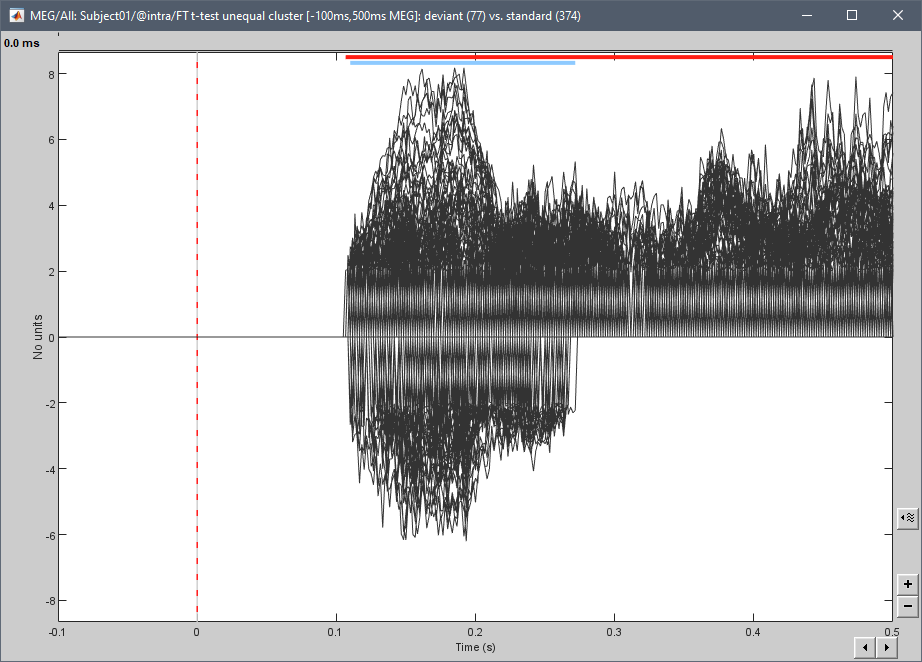Click the 0.0 ms time label
Screen dimensions: 922x662
[22, 44]
